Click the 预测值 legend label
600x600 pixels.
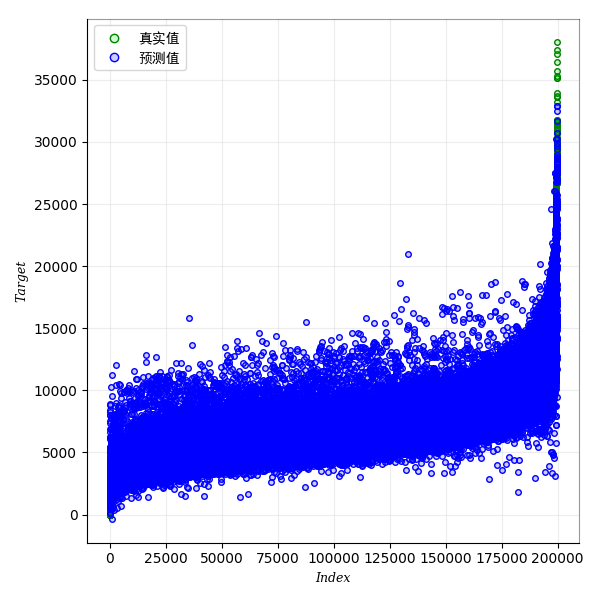tap(158, 58)
